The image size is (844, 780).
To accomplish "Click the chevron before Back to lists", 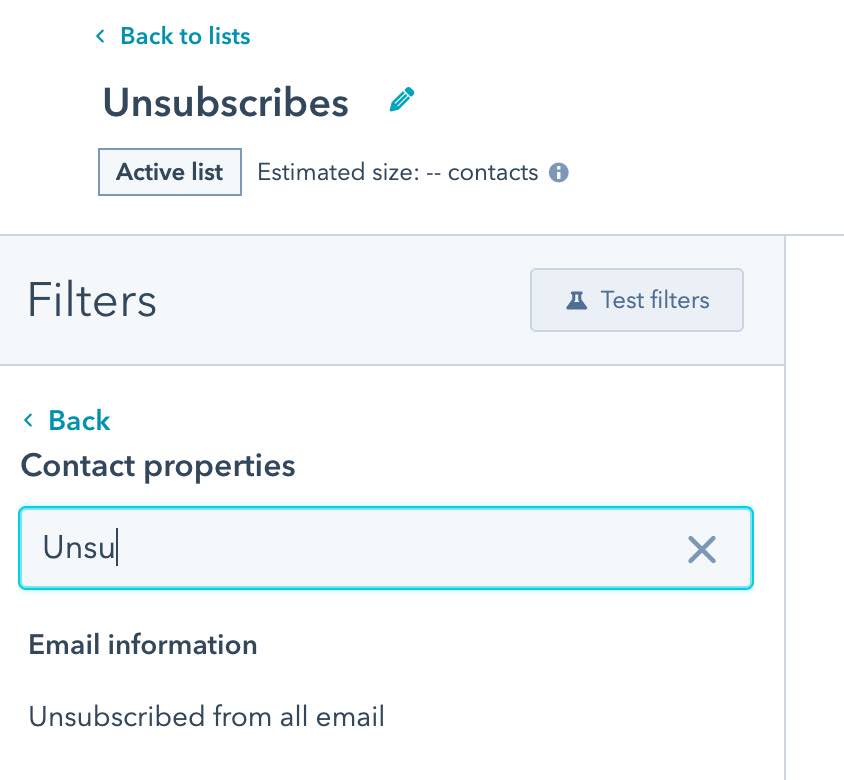I will click(100, 36).
